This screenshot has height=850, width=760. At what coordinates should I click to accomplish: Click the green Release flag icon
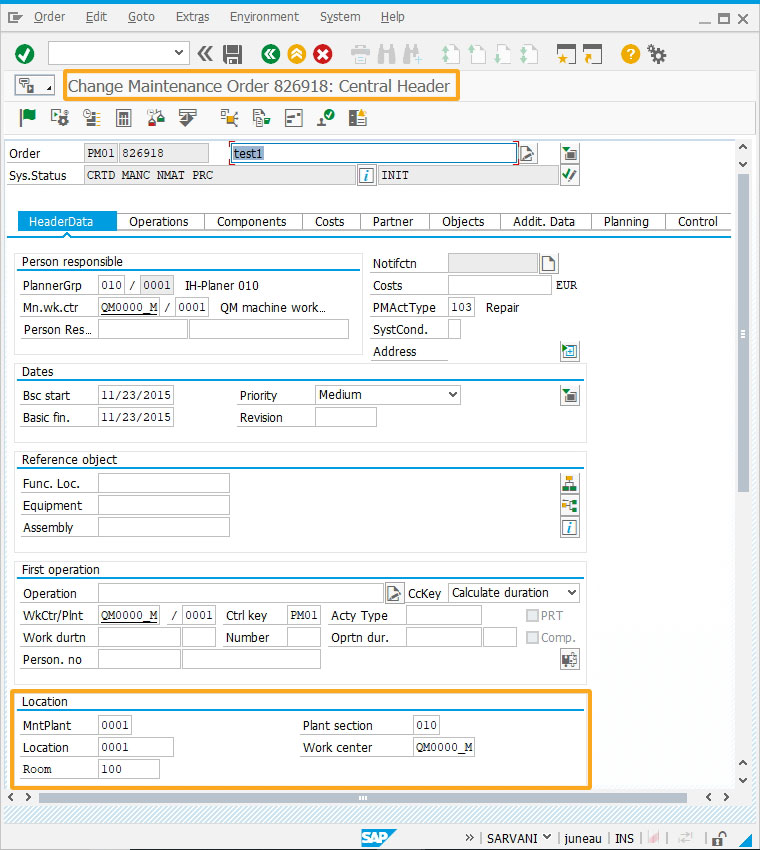click(x=27, y=117)
